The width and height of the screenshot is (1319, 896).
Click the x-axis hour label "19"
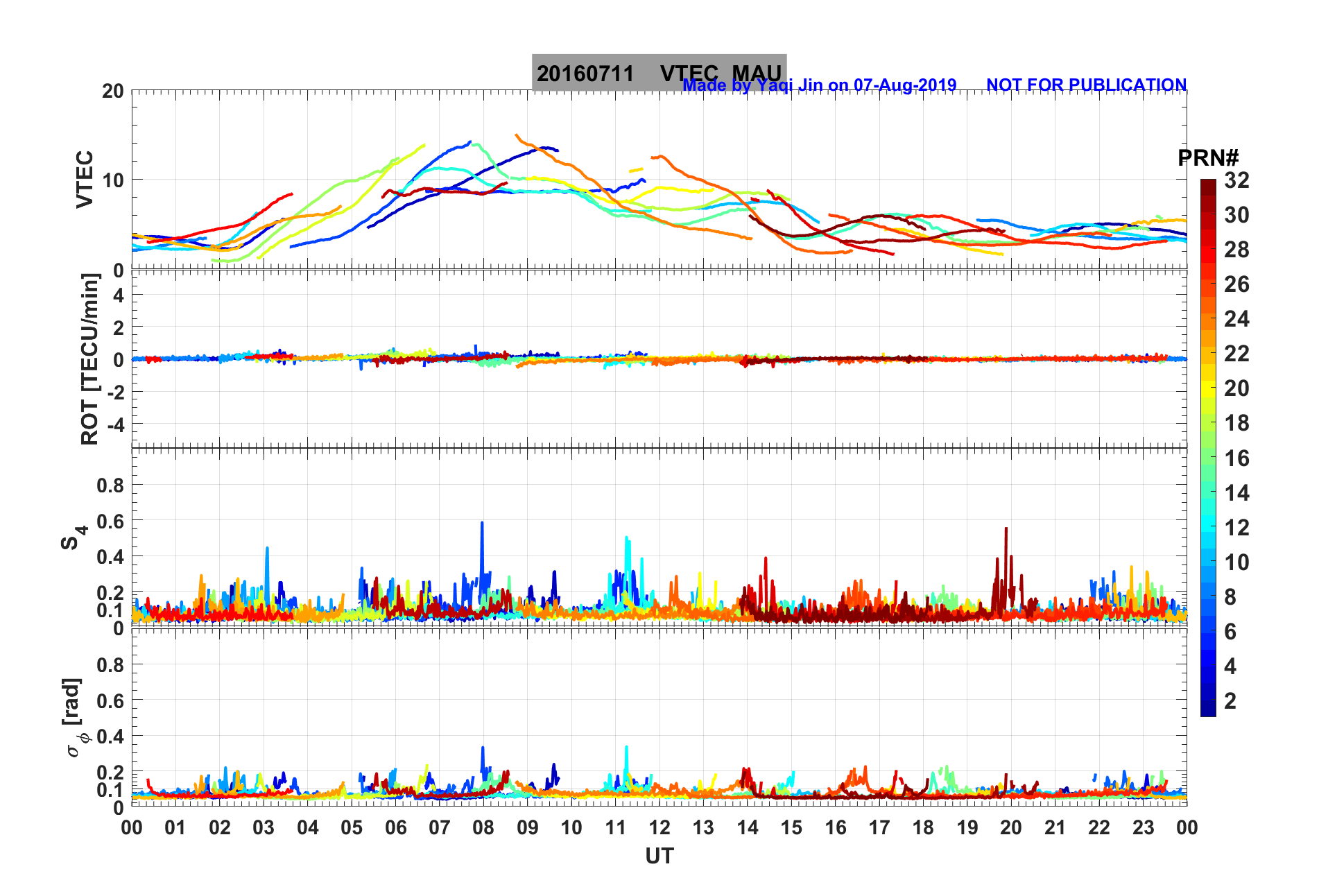pyautogui.click(x=967, y=827)
